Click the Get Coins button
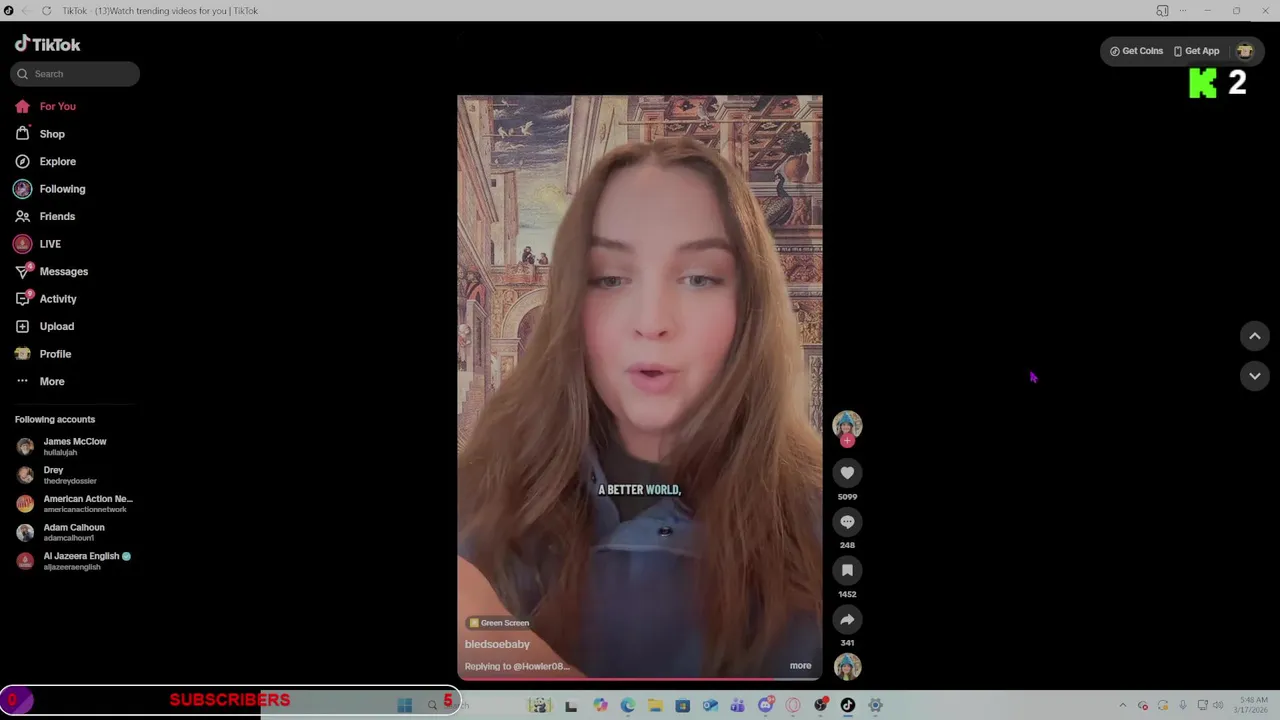This screenshot has height=720, width=1280. point(1137,51)
